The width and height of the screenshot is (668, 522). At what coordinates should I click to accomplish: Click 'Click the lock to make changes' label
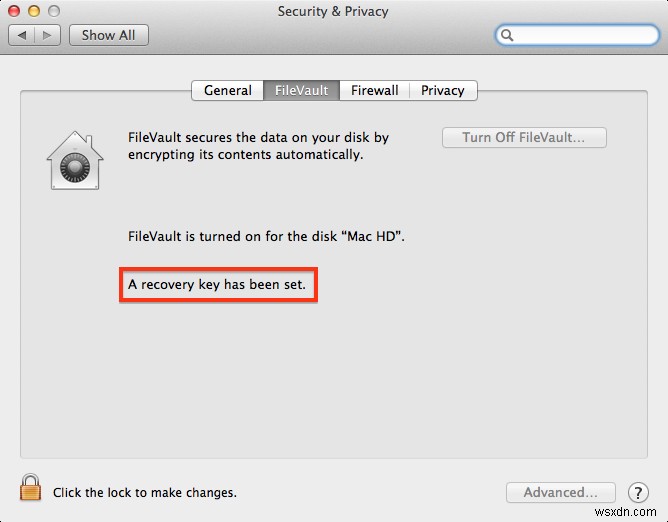tap(144, 493)
